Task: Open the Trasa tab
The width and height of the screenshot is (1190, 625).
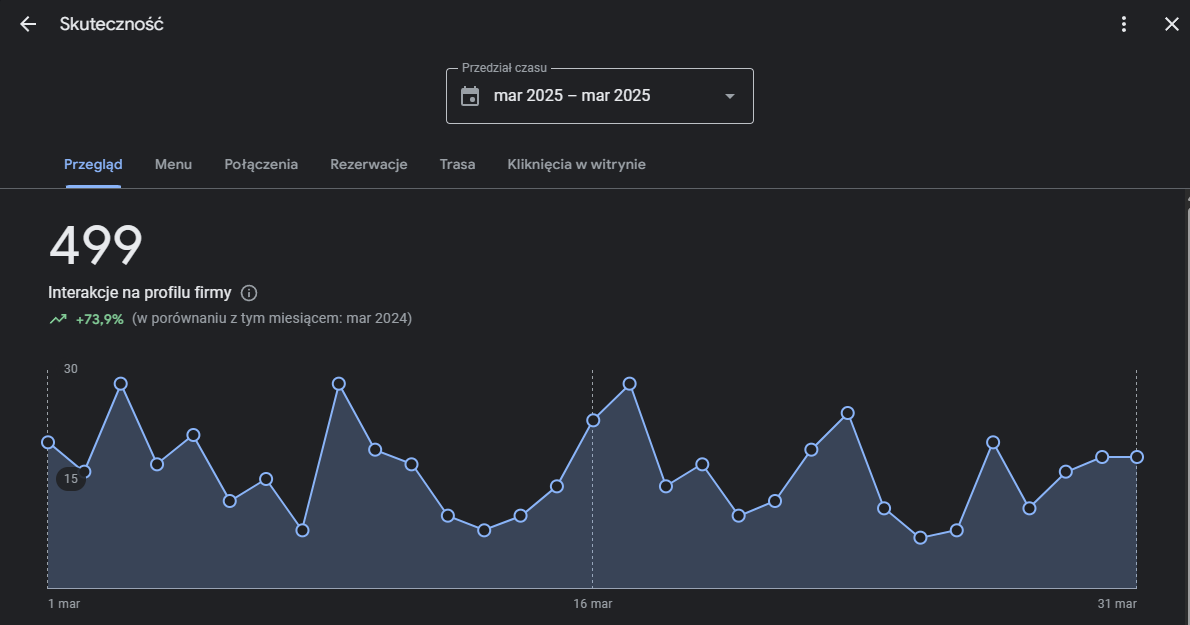Action: [458, 165]
